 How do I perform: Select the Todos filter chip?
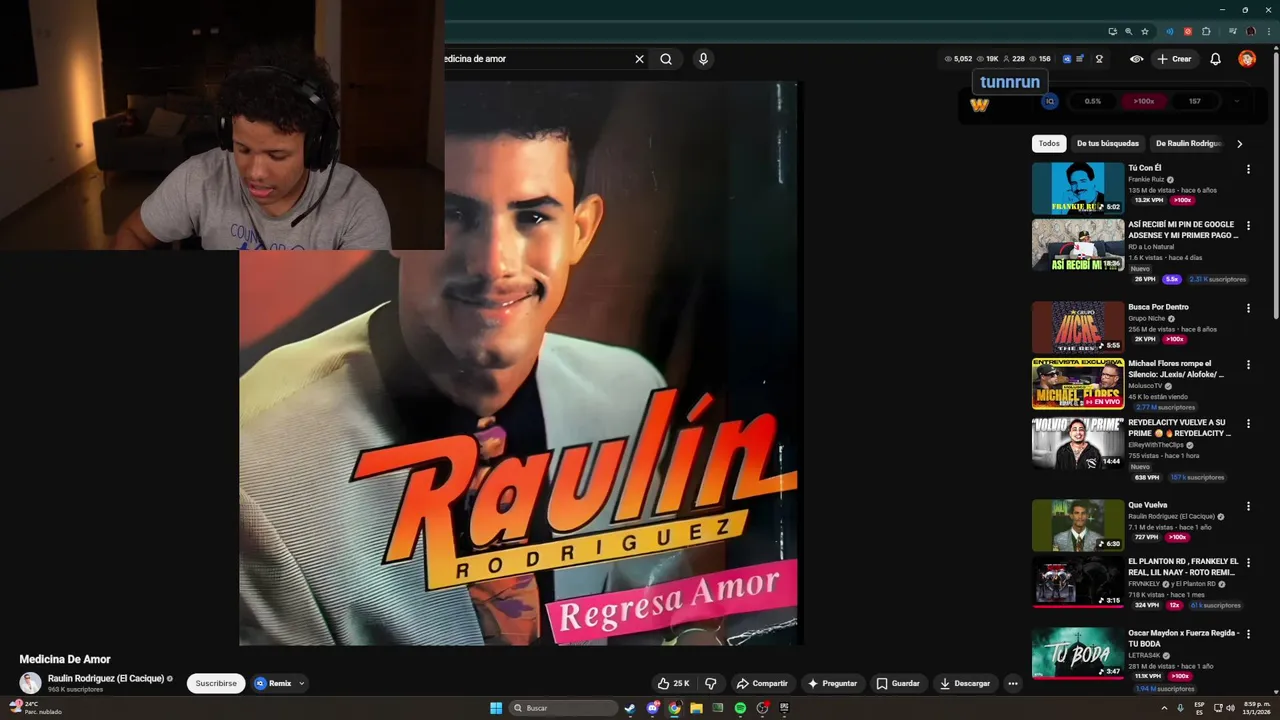1049,143
